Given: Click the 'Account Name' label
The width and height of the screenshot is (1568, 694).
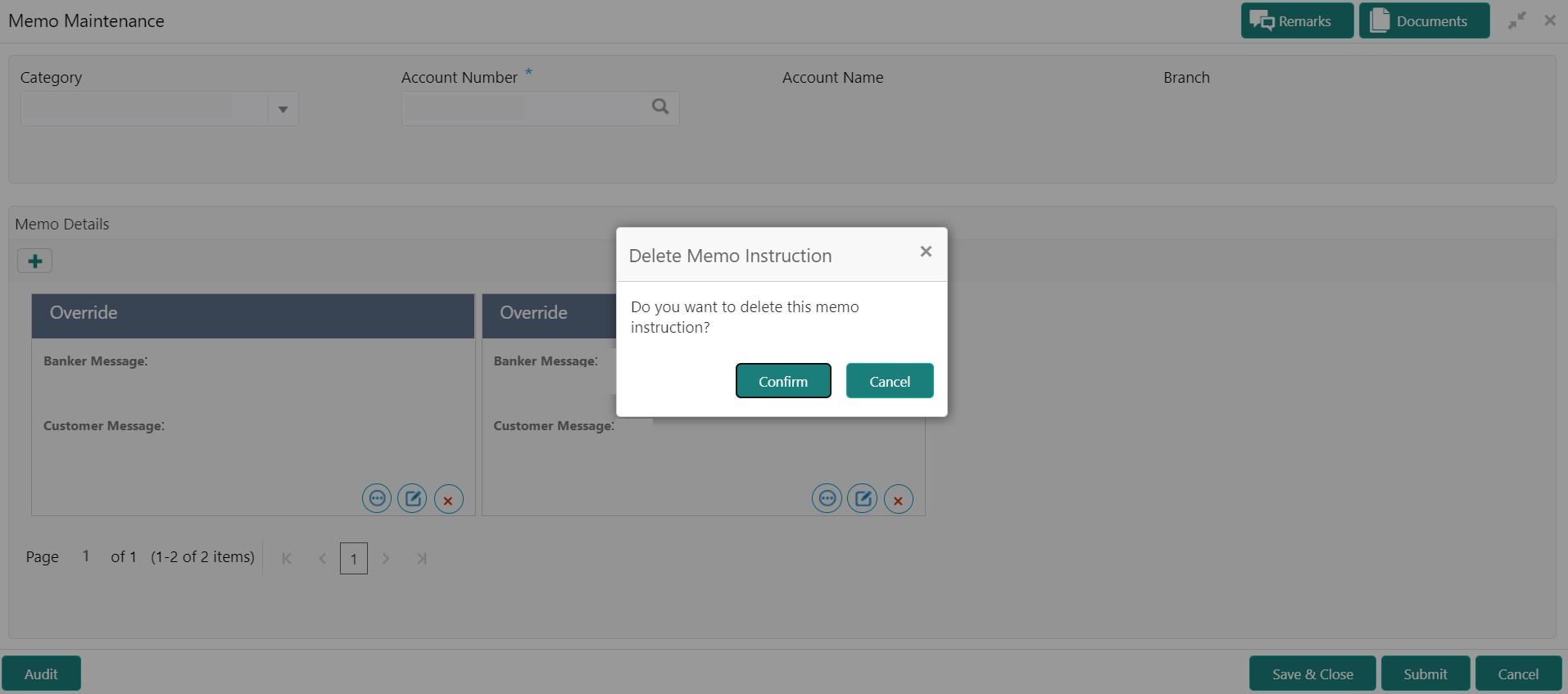Looking at the screenshot, I should [832, 78].
